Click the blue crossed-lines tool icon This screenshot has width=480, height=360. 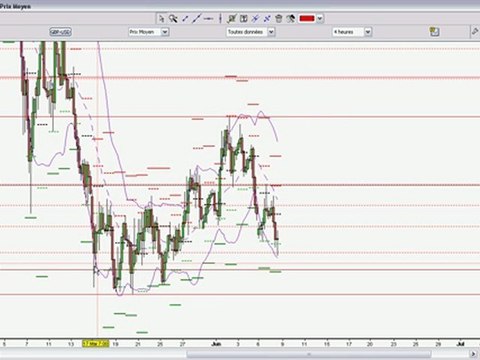[x=255, y=19]
